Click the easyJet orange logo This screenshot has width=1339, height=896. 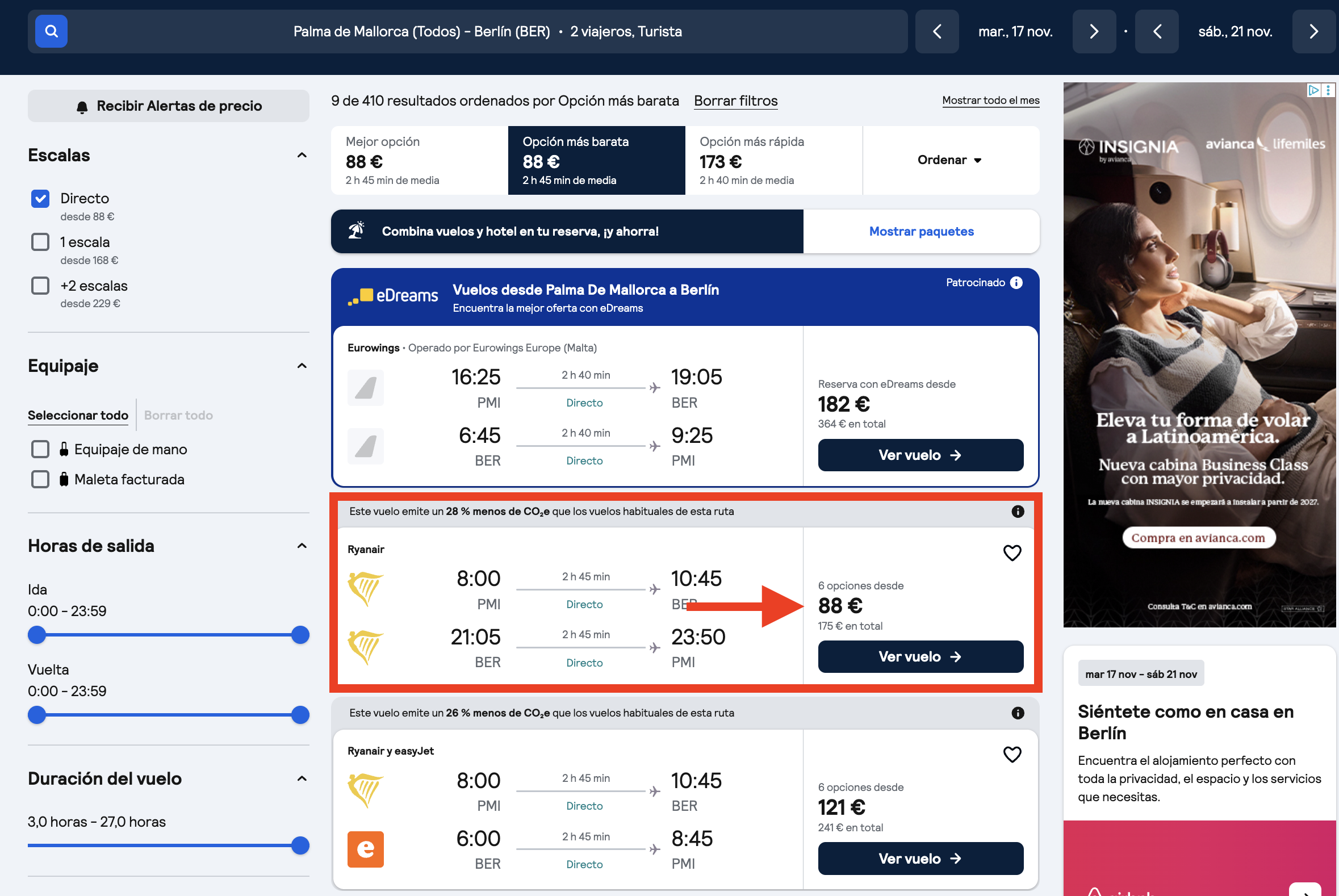(366, 849)
